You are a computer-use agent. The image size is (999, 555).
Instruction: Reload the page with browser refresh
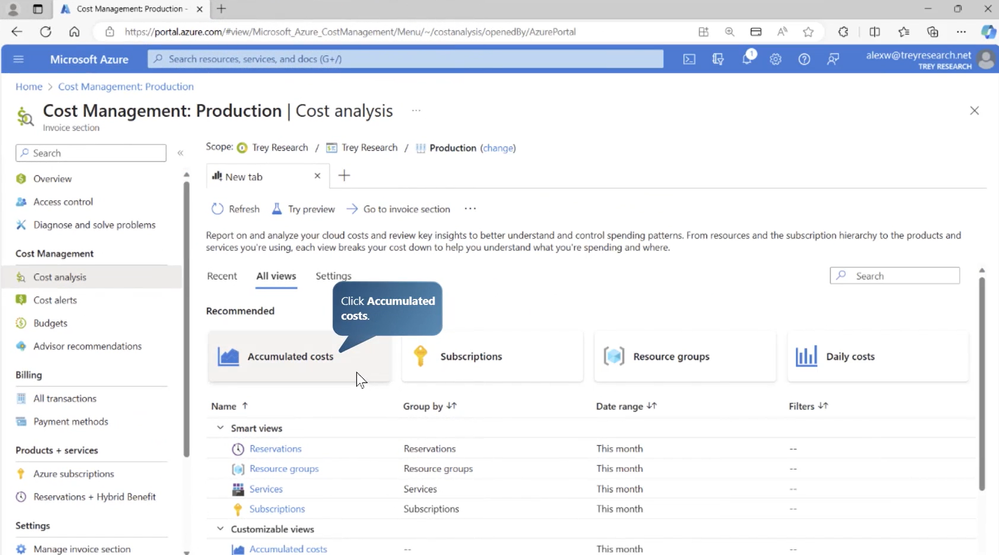point(45,32)
